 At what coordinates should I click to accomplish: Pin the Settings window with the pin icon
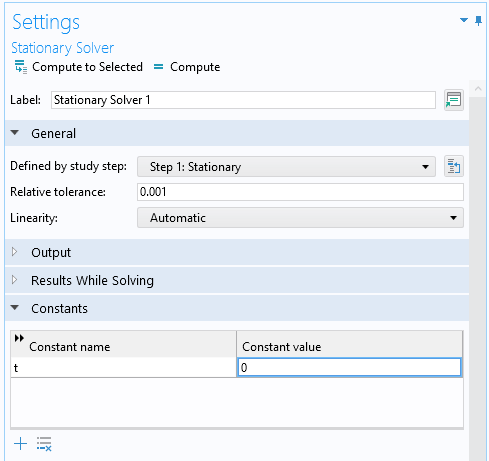click(478, 21)
